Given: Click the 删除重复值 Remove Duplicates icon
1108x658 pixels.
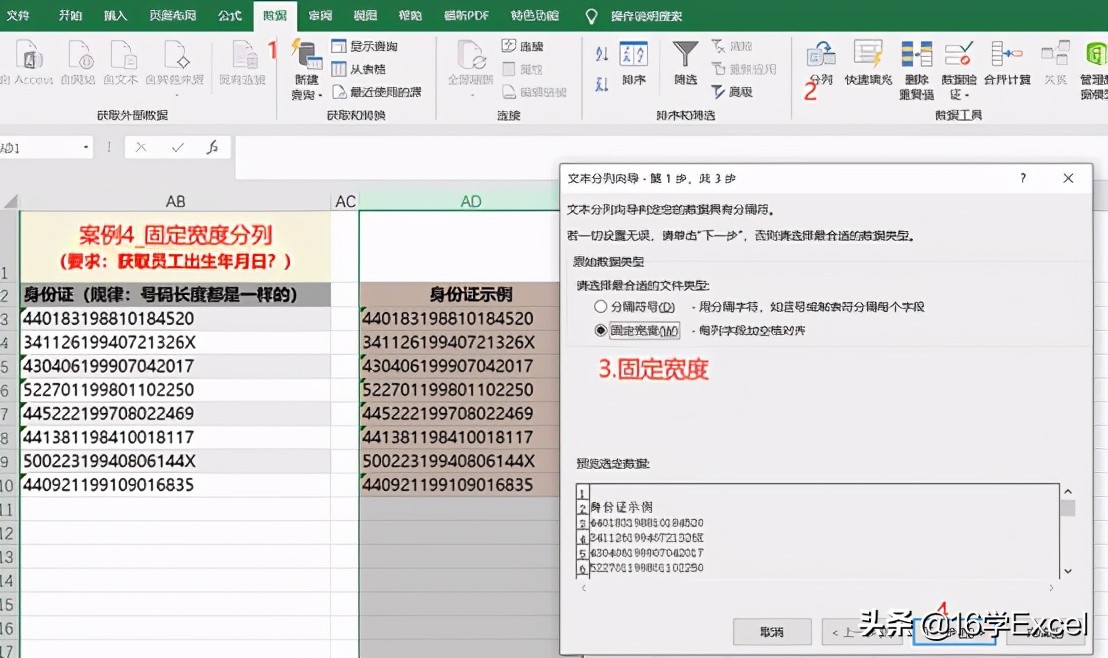Looking at the screenshot, I should [917, 54].
